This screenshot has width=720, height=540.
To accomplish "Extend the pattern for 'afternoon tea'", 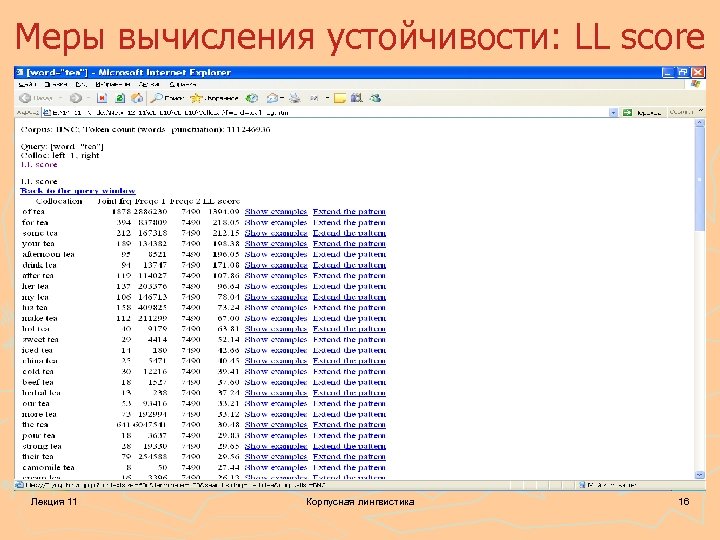I will pyautogui.click(x=349, y=254).
